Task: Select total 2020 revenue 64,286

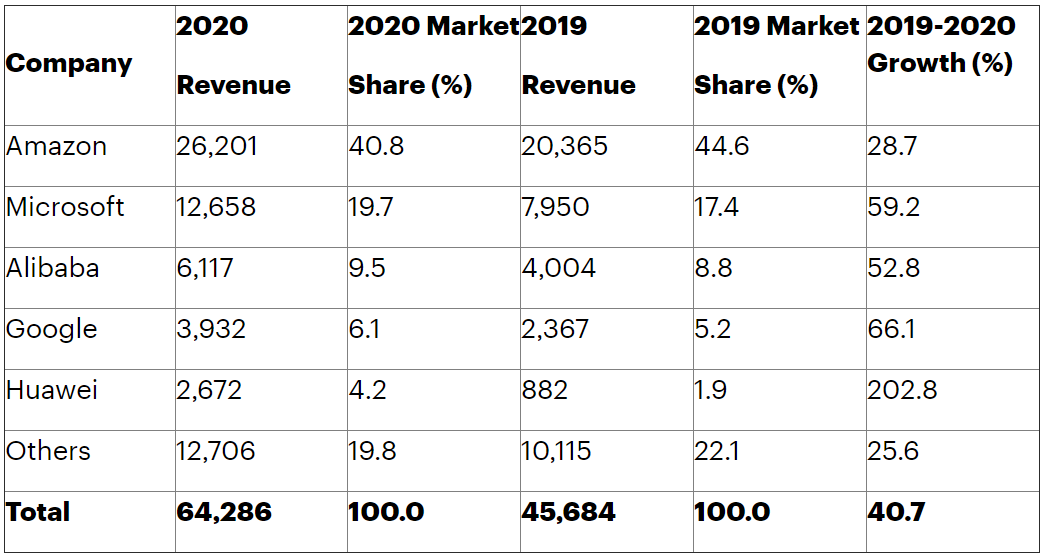Action: [x=224, y=512]
